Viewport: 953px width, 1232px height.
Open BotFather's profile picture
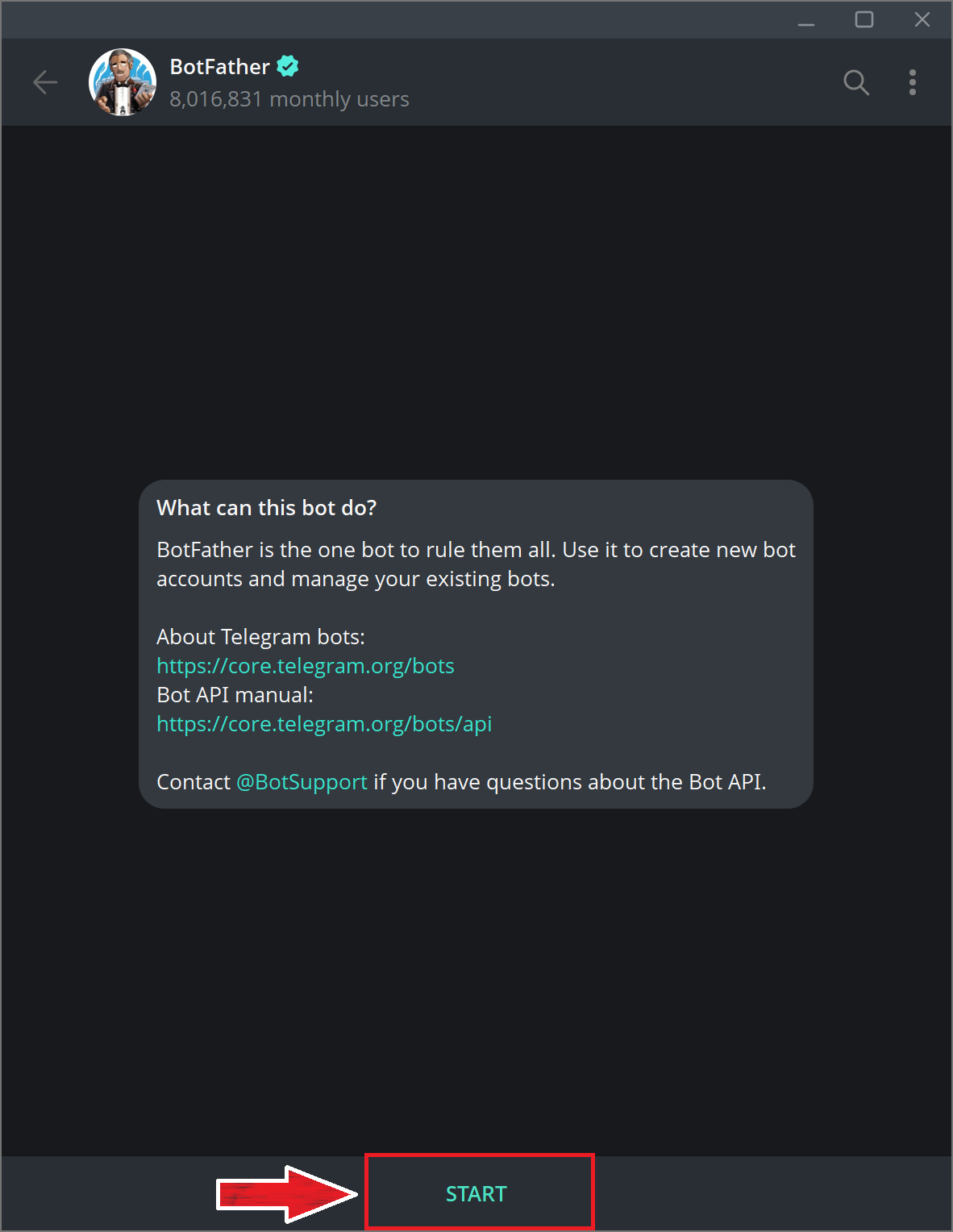click(123, 82)
